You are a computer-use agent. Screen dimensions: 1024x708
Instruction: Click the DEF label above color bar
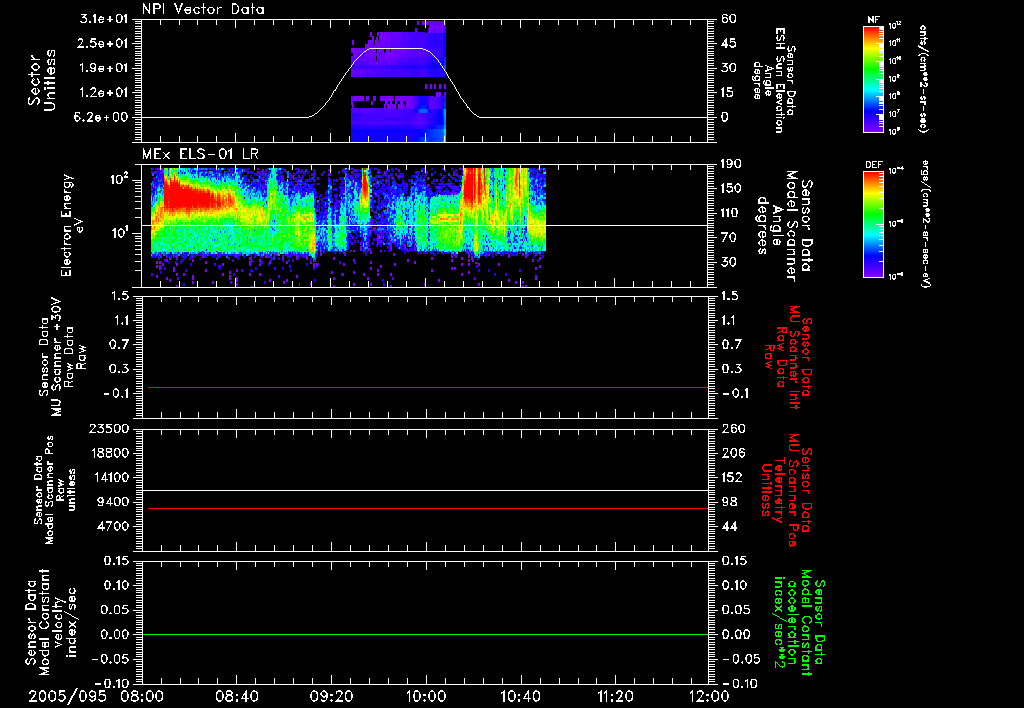[874, 165]
